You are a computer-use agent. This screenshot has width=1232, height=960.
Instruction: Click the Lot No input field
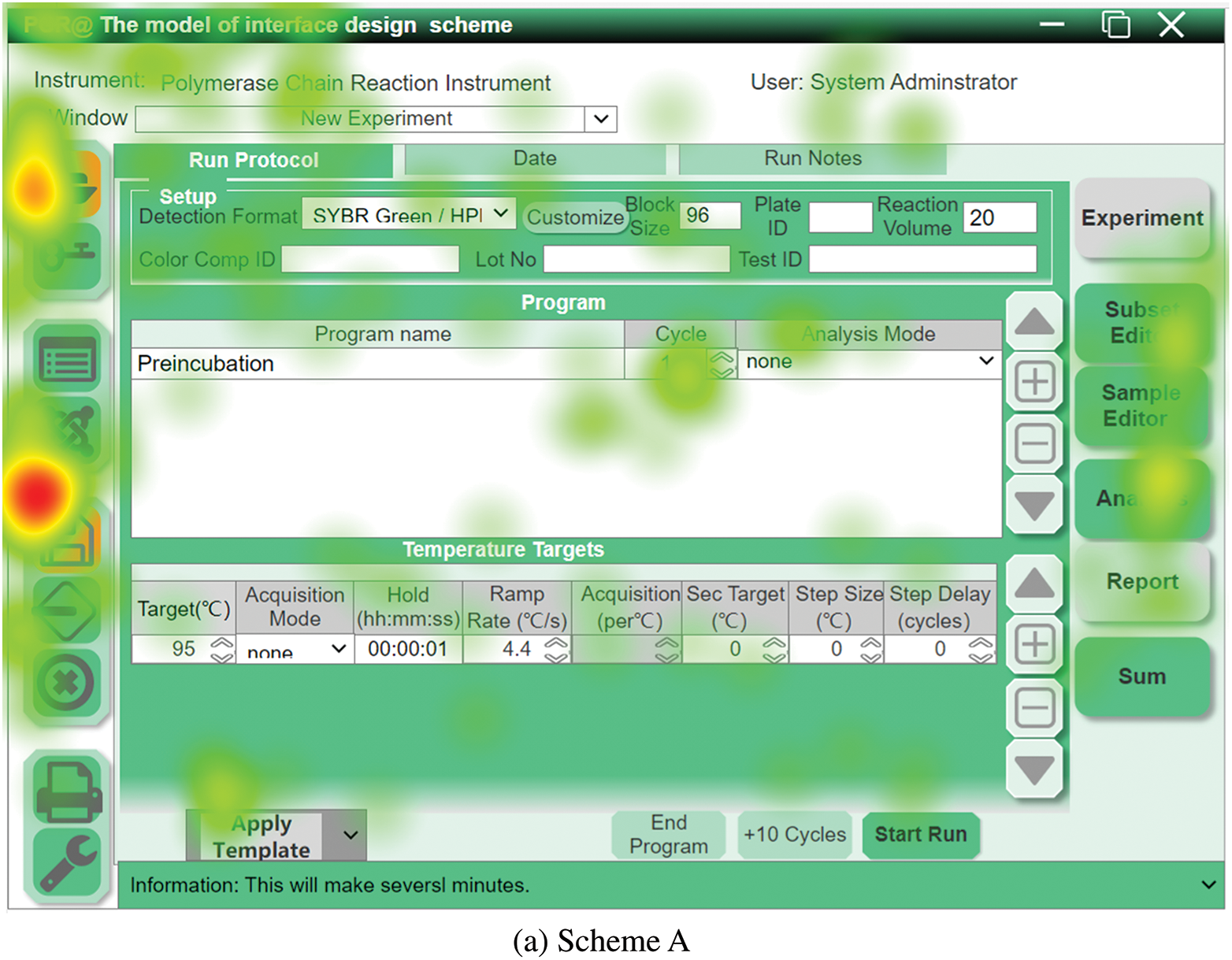tap(636, 259)
